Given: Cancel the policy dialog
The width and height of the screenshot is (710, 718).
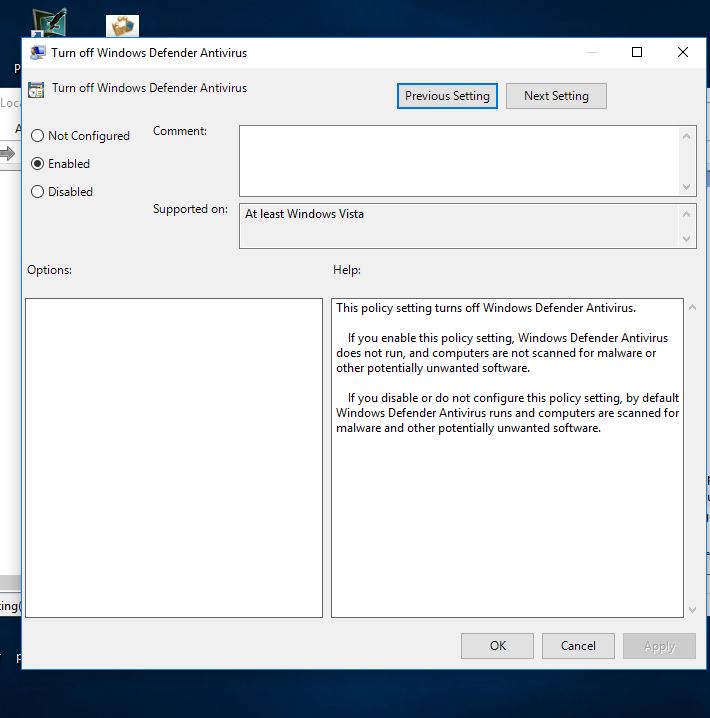Looking at the screenshot, I should [x=578, y=646].
